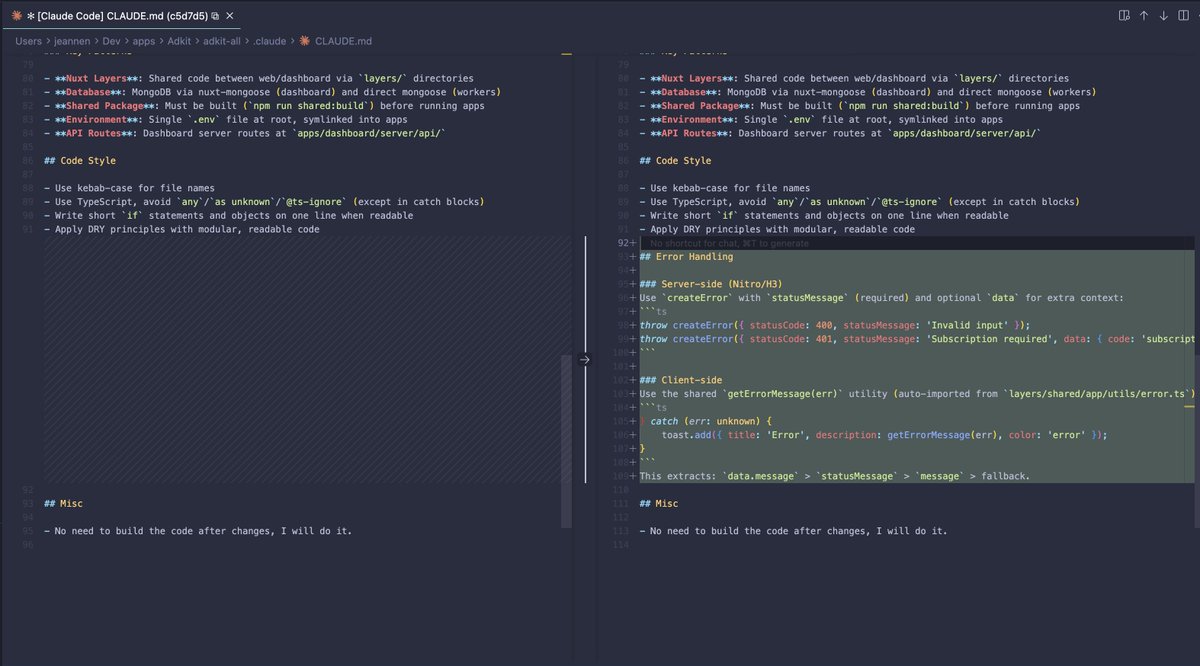Screen dimensions: 1200x666
Task: Click 'No need to build' line, right pane
Action: pos(793,531)
